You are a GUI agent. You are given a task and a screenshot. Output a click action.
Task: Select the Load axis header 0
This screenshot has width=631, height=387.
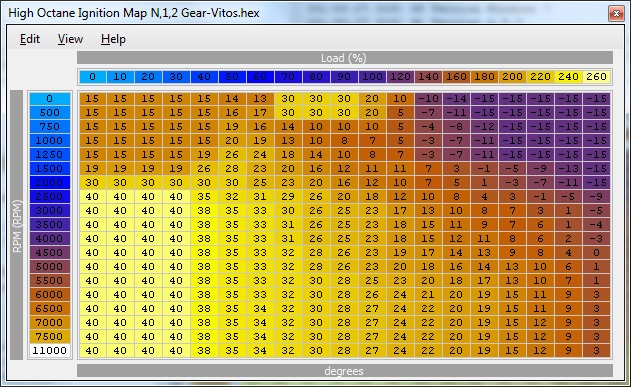(x=93, y=76)
